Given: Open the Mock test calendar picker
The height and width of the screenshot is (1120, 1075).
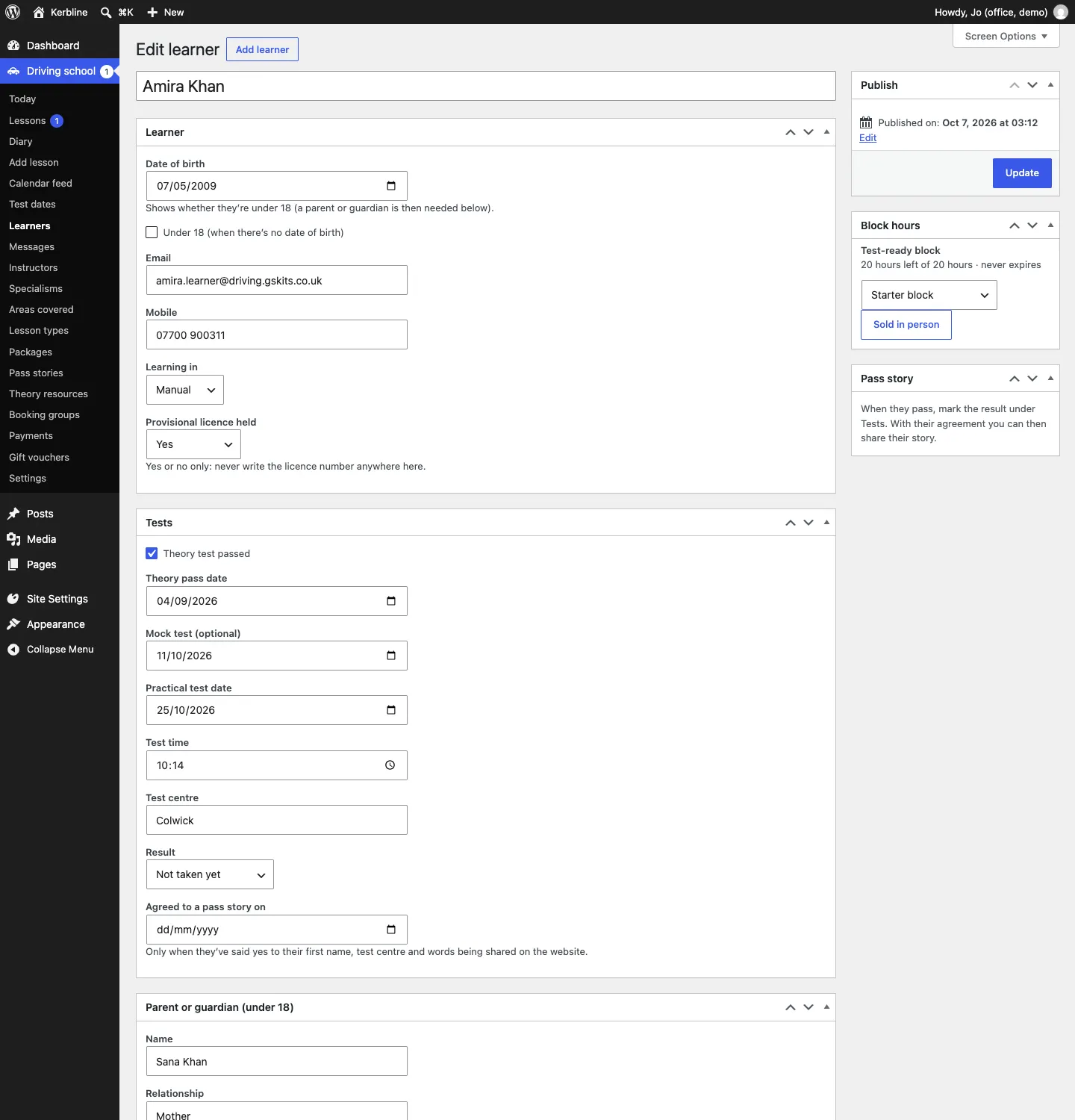Looking at the screenshot, I should click(390, 656).
